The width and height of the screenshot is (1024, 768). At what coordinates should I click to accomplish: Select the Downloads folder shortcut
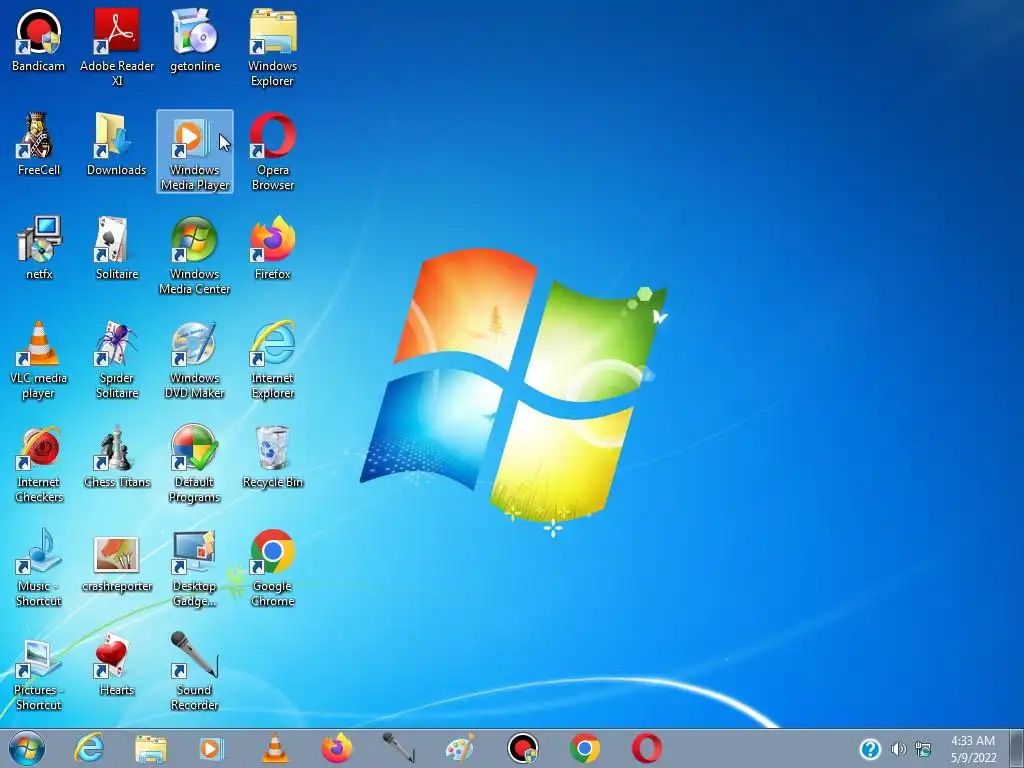tap(117, 144)
